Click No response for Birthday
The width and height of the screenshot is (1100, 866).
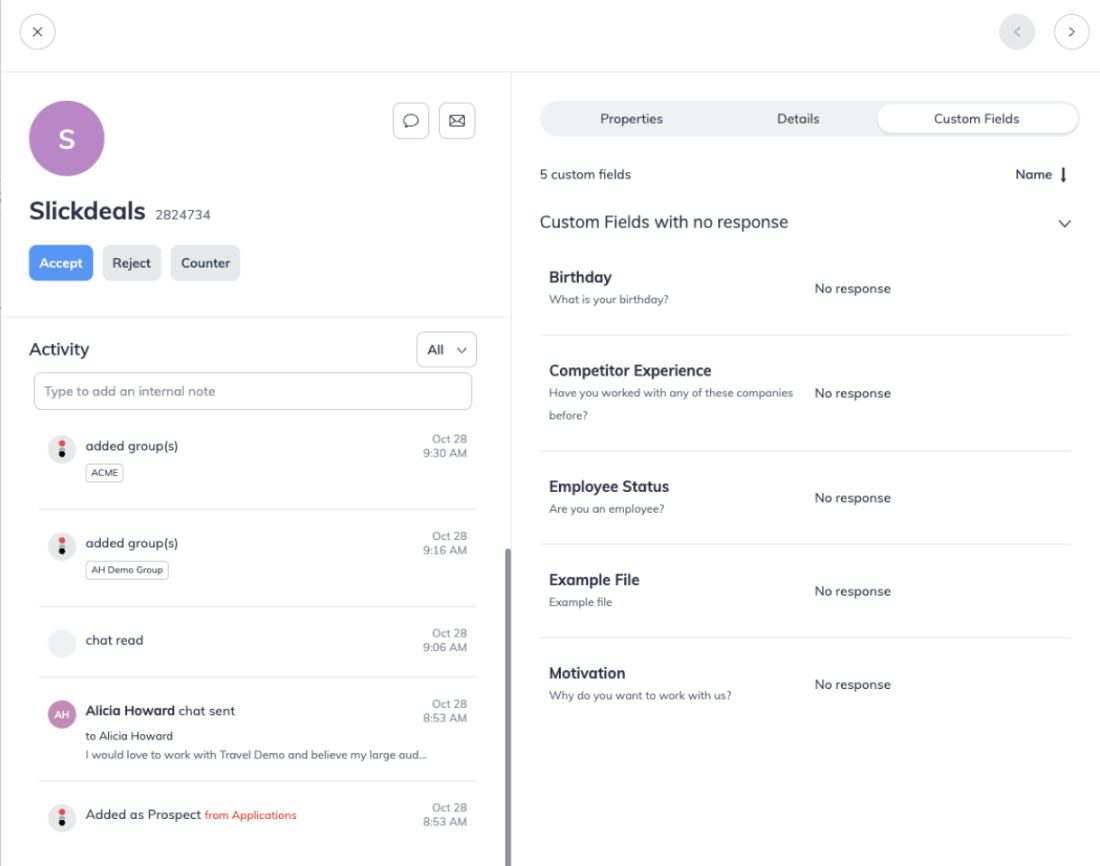click(852, 288)
